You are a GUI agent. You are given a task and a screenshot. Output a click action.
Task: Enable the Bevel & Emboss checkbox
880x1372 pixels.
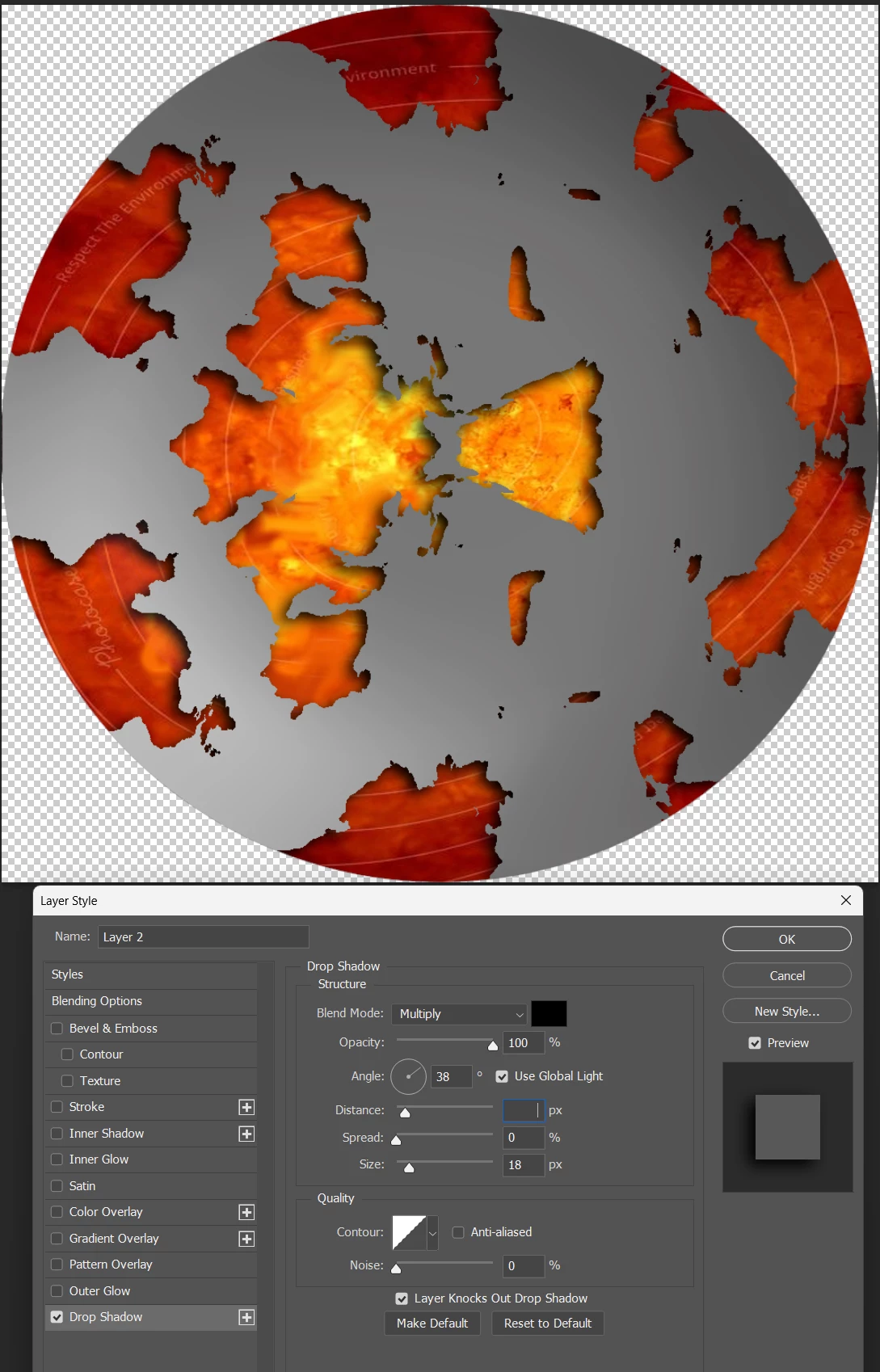click(57, 1029)
